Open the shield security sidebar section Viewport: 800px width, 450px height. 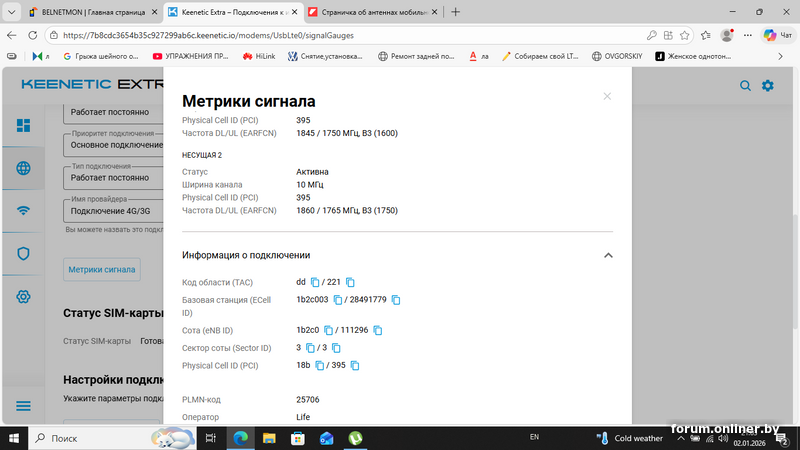click(23, 254)
